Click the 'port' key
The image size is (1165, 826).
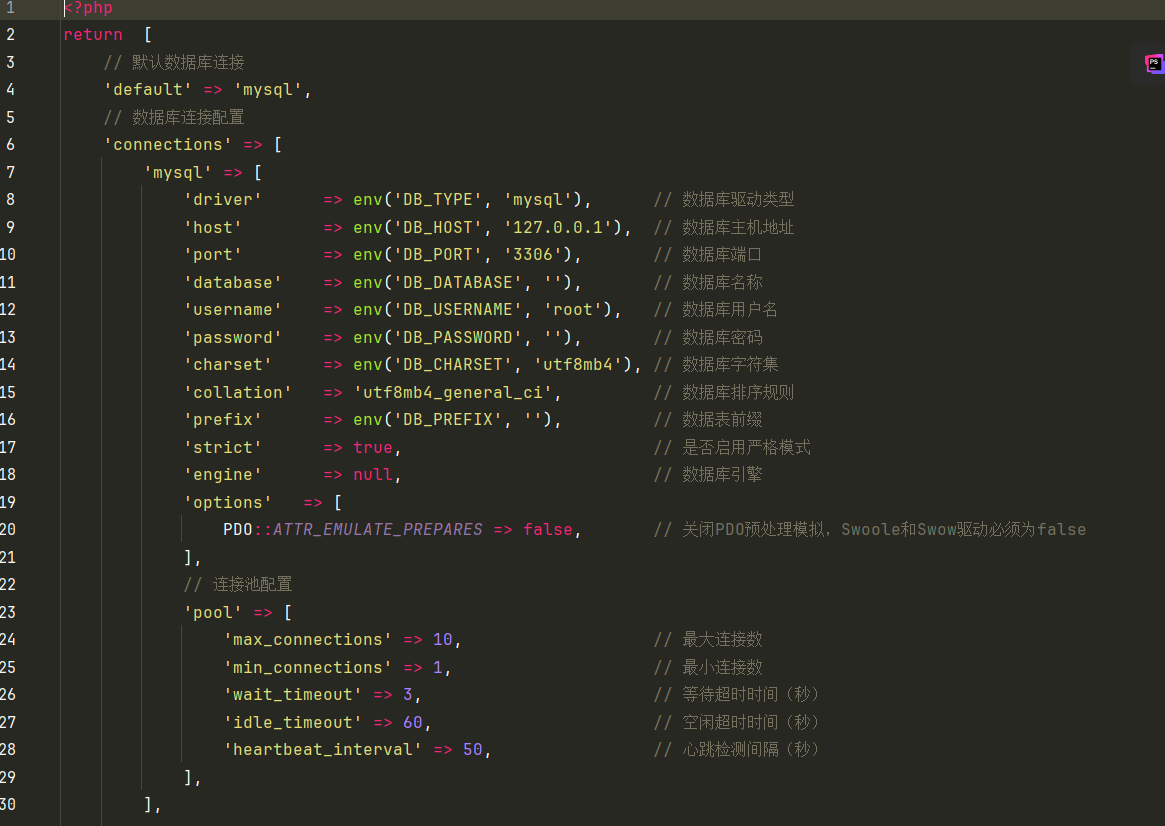[x=212, y=255]
